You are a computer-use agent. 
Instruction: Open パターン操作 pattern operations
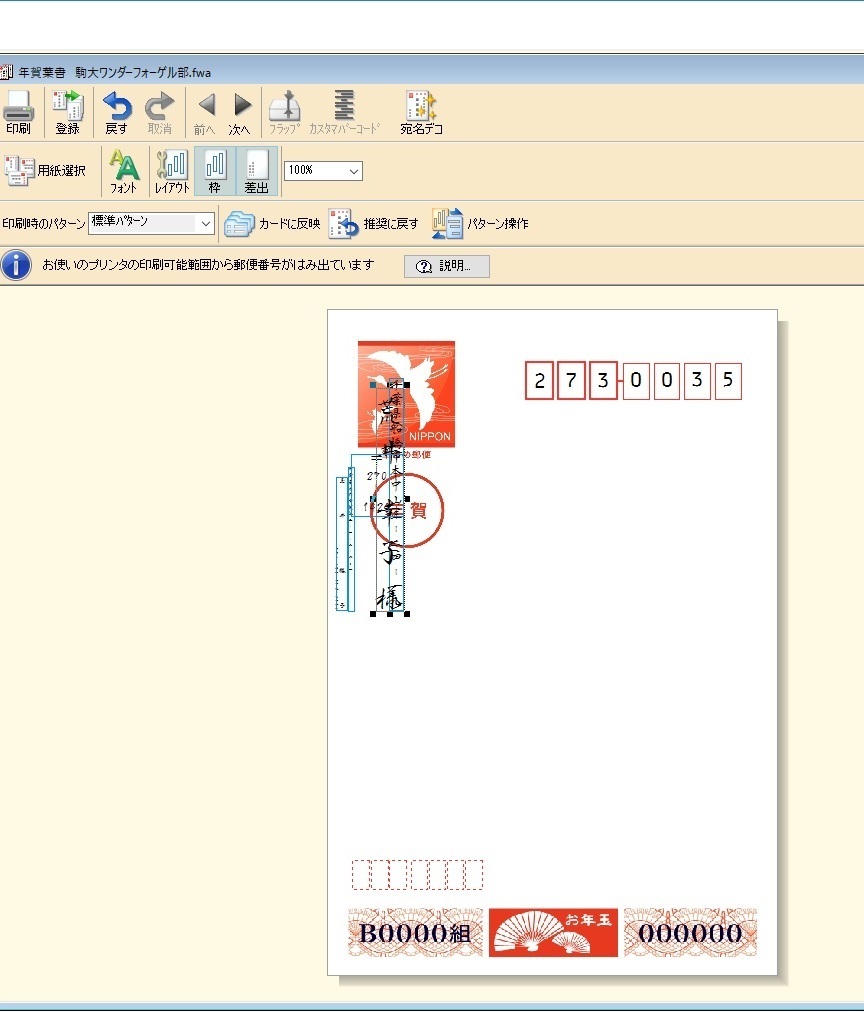480,224
